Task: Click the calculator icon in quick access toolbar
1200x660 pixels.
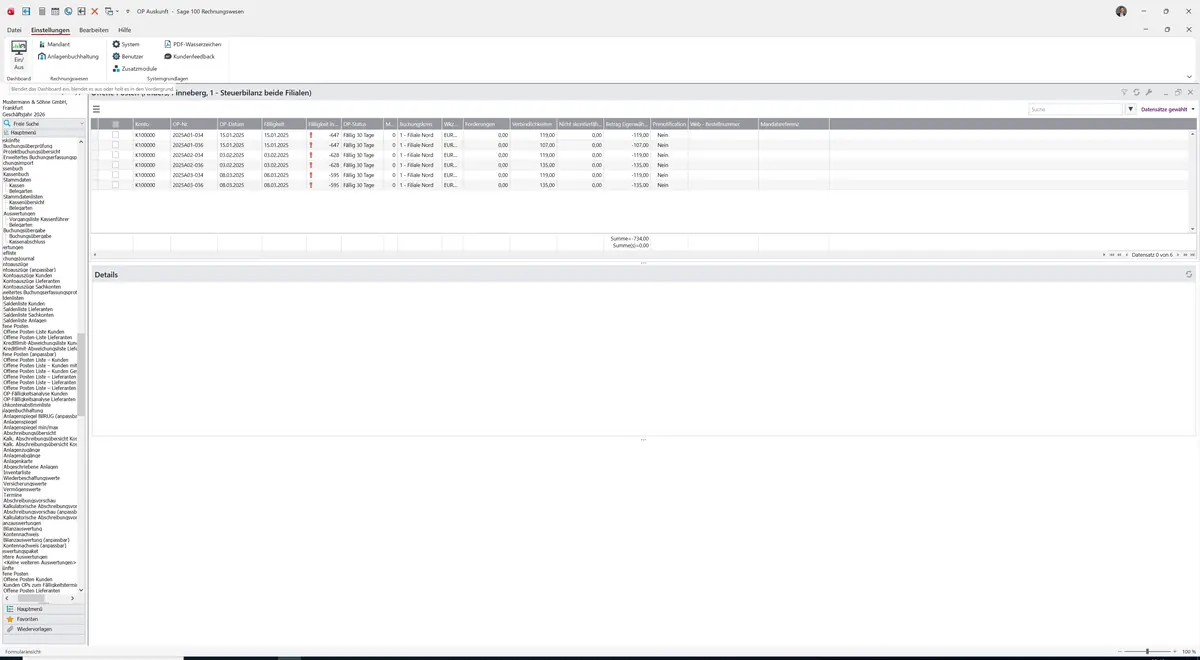Action: pyautogui.click(x=41, y=11)
